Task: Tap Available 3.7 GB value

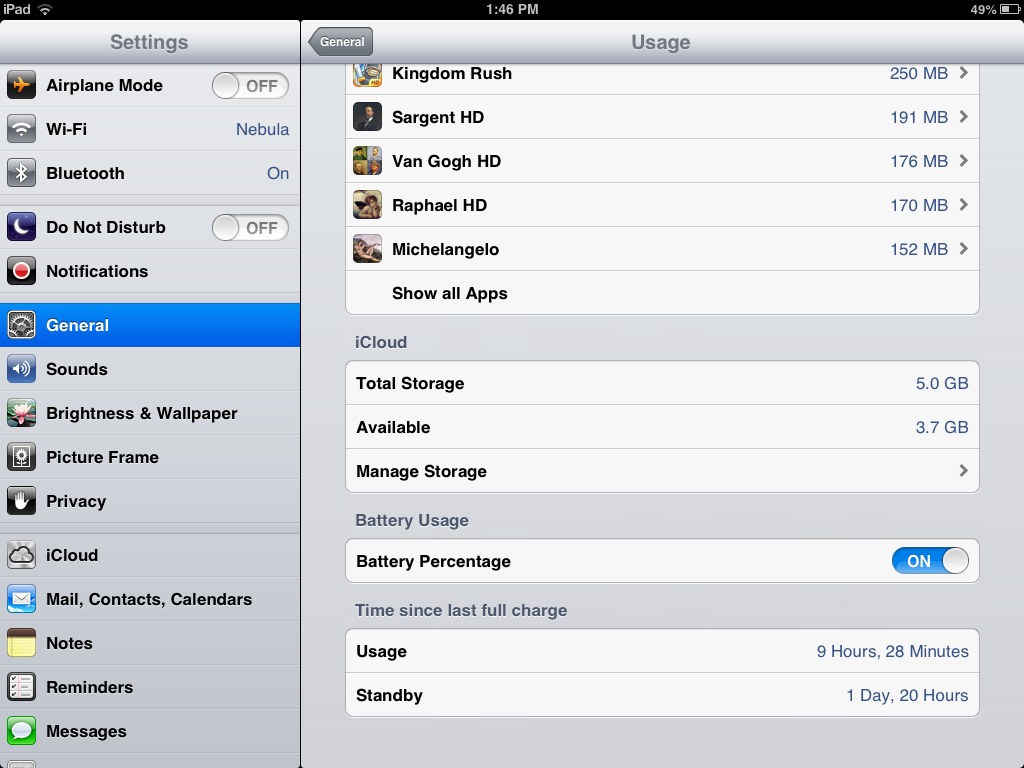Action: click(942, 427)
